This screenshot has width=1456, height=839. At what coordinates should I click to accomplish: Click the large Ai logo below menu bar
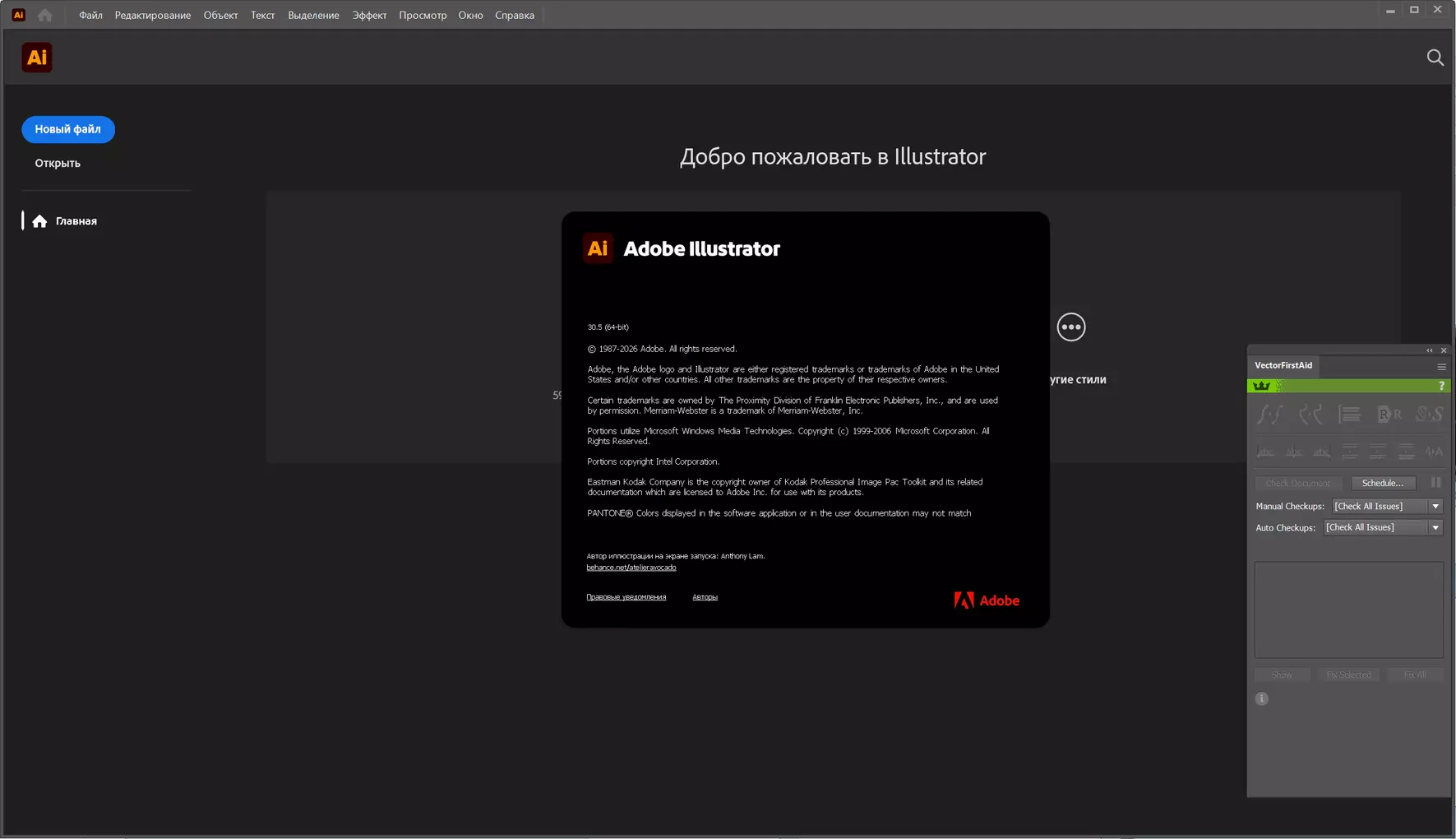pos(37,58)
